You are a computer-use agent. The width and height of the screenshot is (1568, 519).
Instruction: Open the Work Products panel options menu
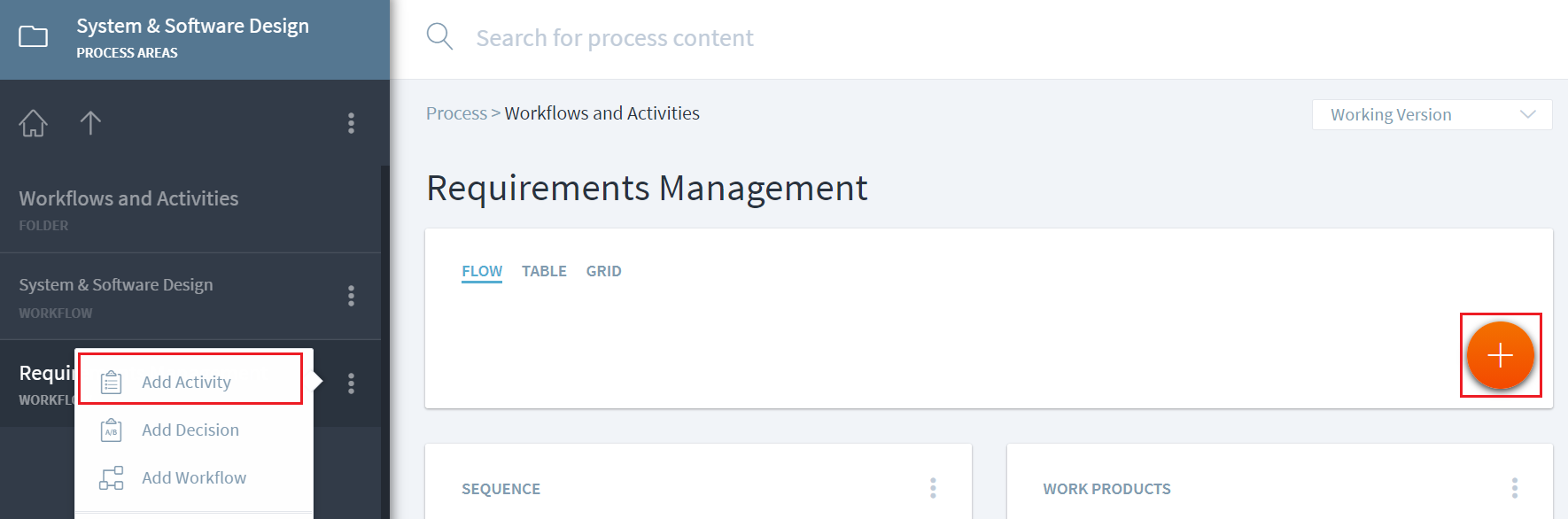pyautogui.click(x=1514, y=488)
